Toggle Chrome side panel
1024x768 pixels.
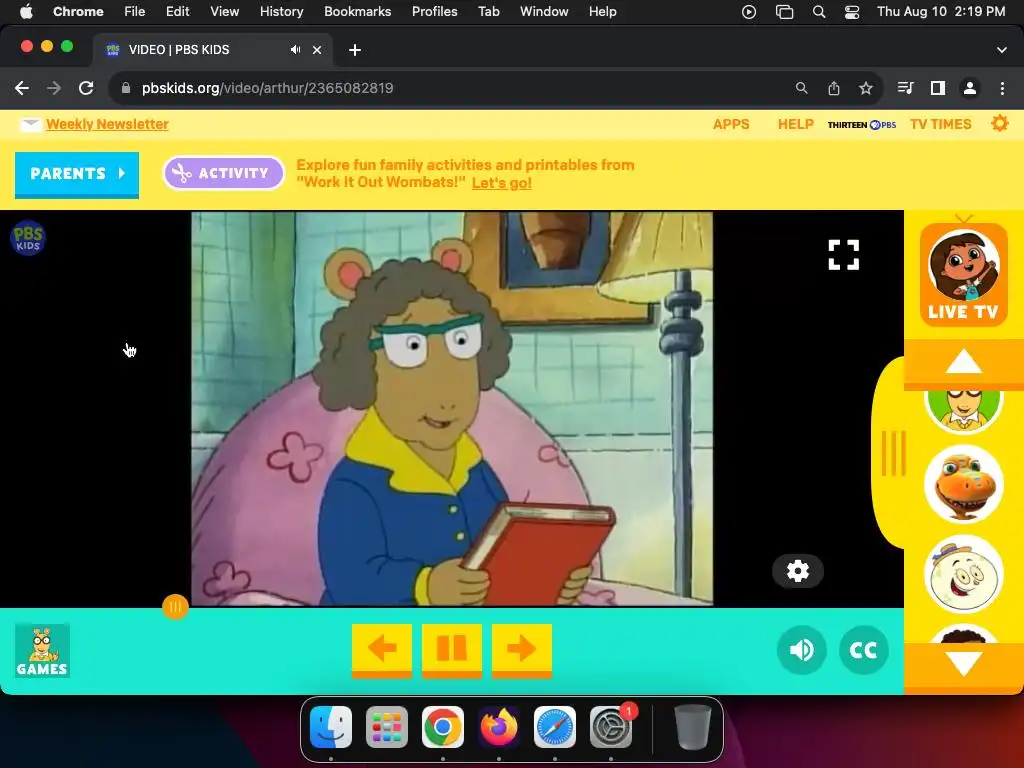coord(937,88)
